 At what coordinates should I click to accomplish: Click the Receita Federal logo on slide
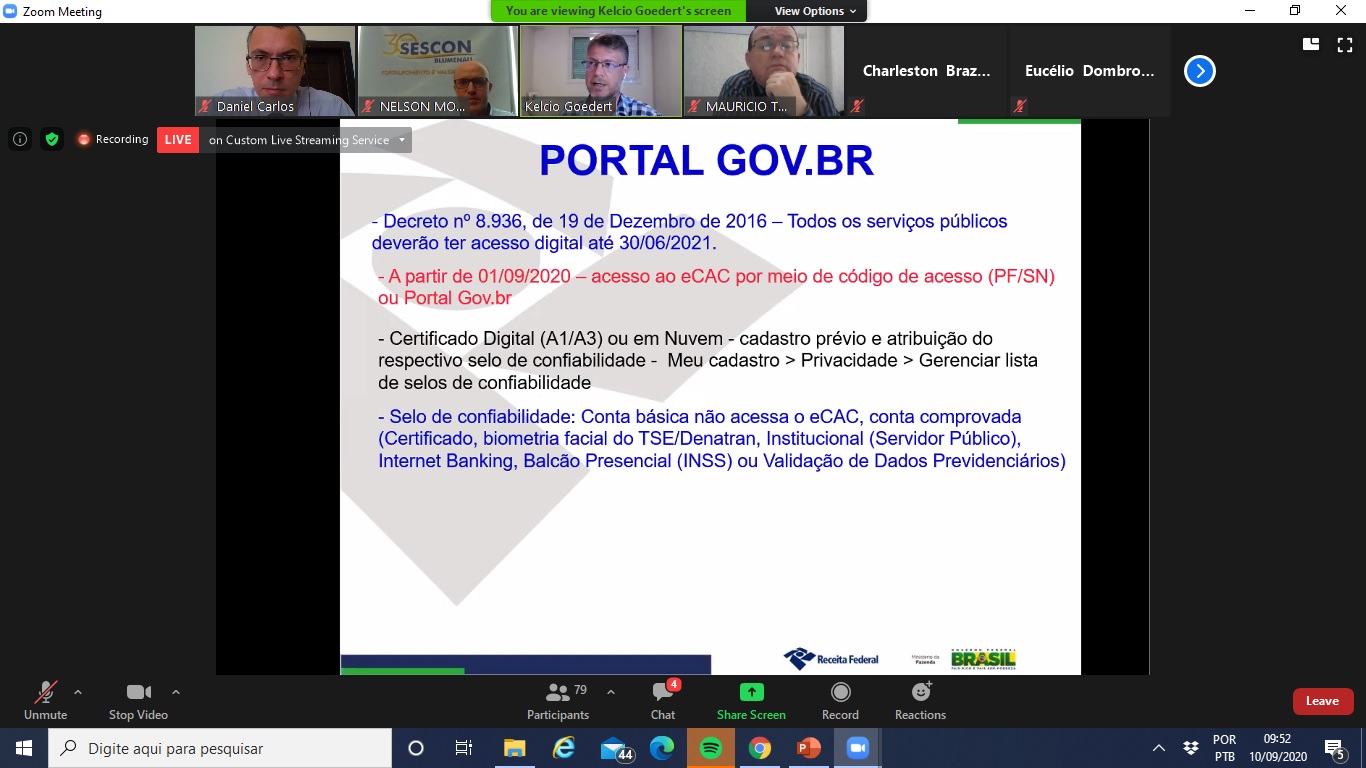(831, 659)
